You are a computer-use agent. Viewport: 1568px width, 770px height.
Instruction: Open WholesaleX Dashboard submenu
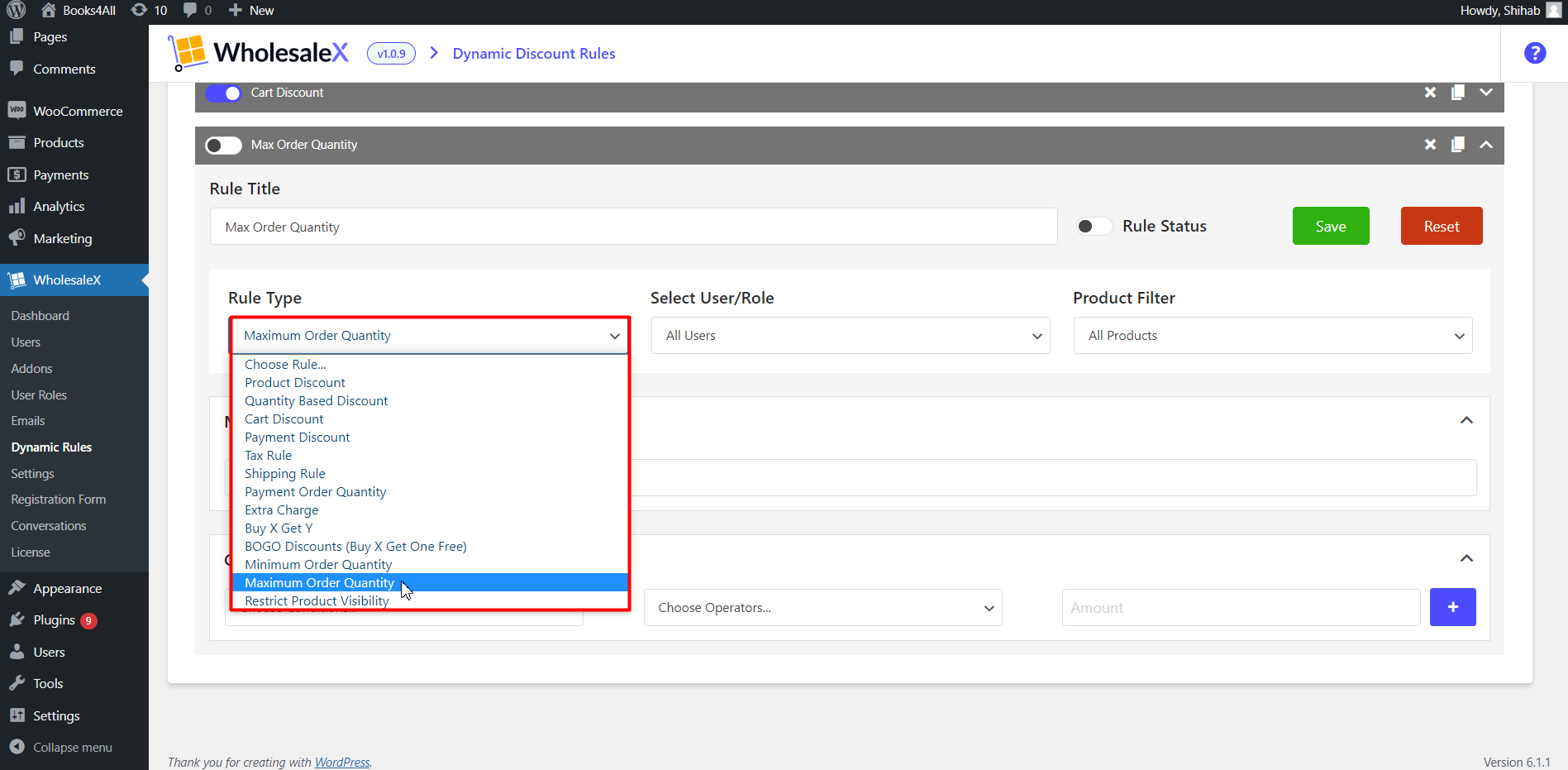click(41, 316)
